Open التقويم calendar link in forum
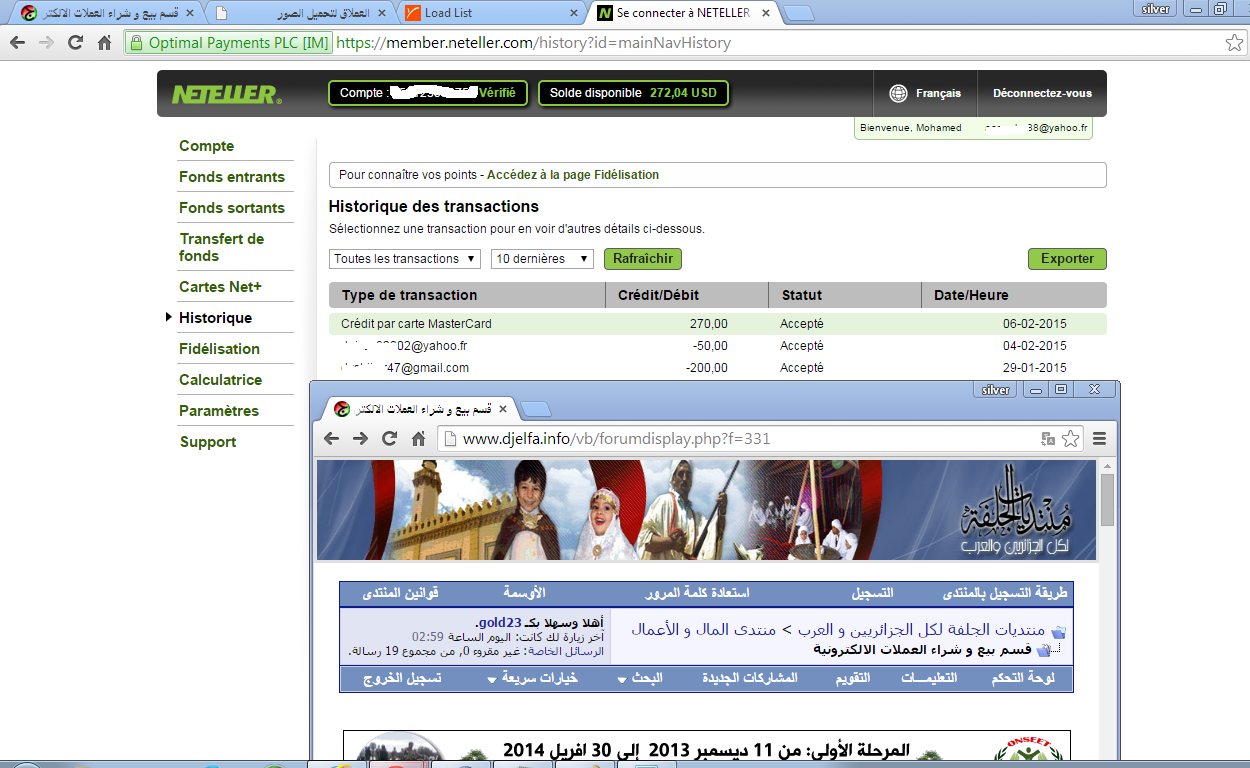This screenshot has width=1250, height=768. pos(853,678)
